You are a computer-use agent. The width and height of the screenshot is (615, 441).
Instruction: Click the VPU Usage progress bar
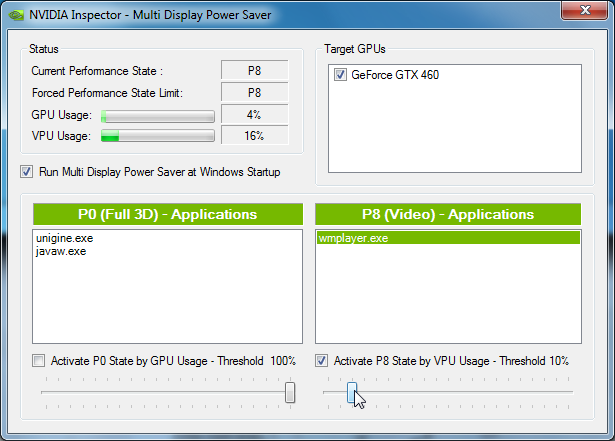pyautogui.click(x=158, y=136)
